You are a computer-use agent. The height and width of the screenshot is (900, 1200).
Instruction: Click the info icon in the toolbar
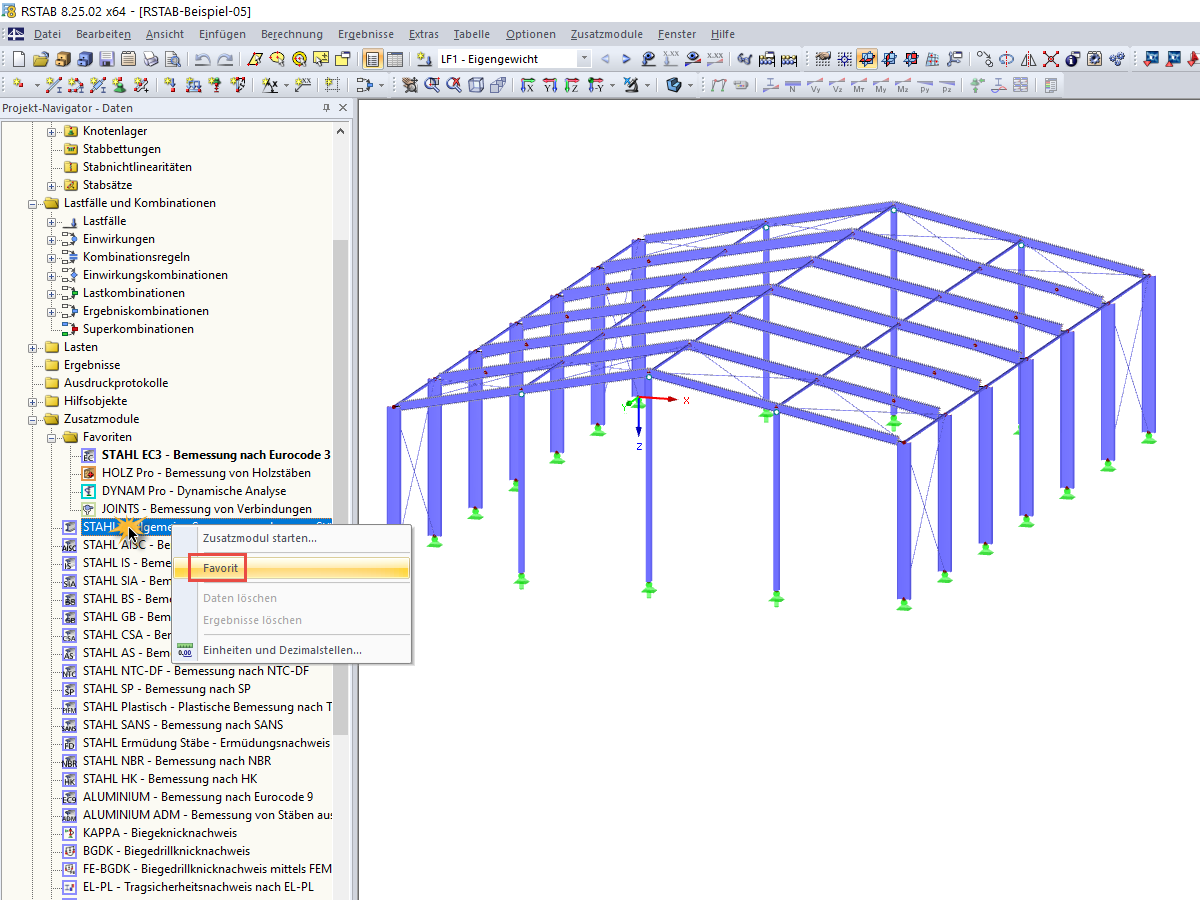tap(1073, 59)
